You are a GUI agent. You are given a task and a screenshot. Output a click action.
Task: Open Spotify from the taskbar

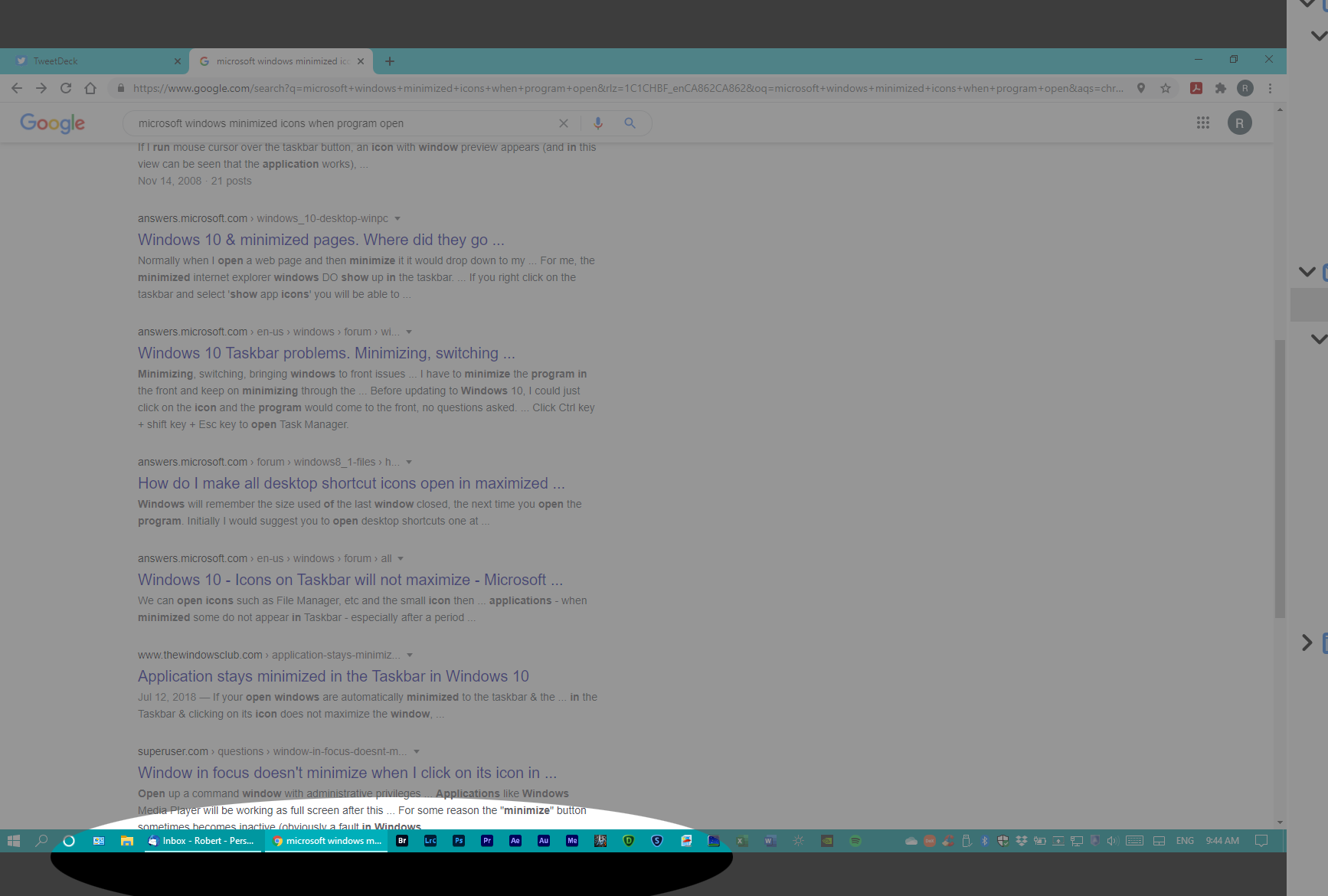(855, 841)
